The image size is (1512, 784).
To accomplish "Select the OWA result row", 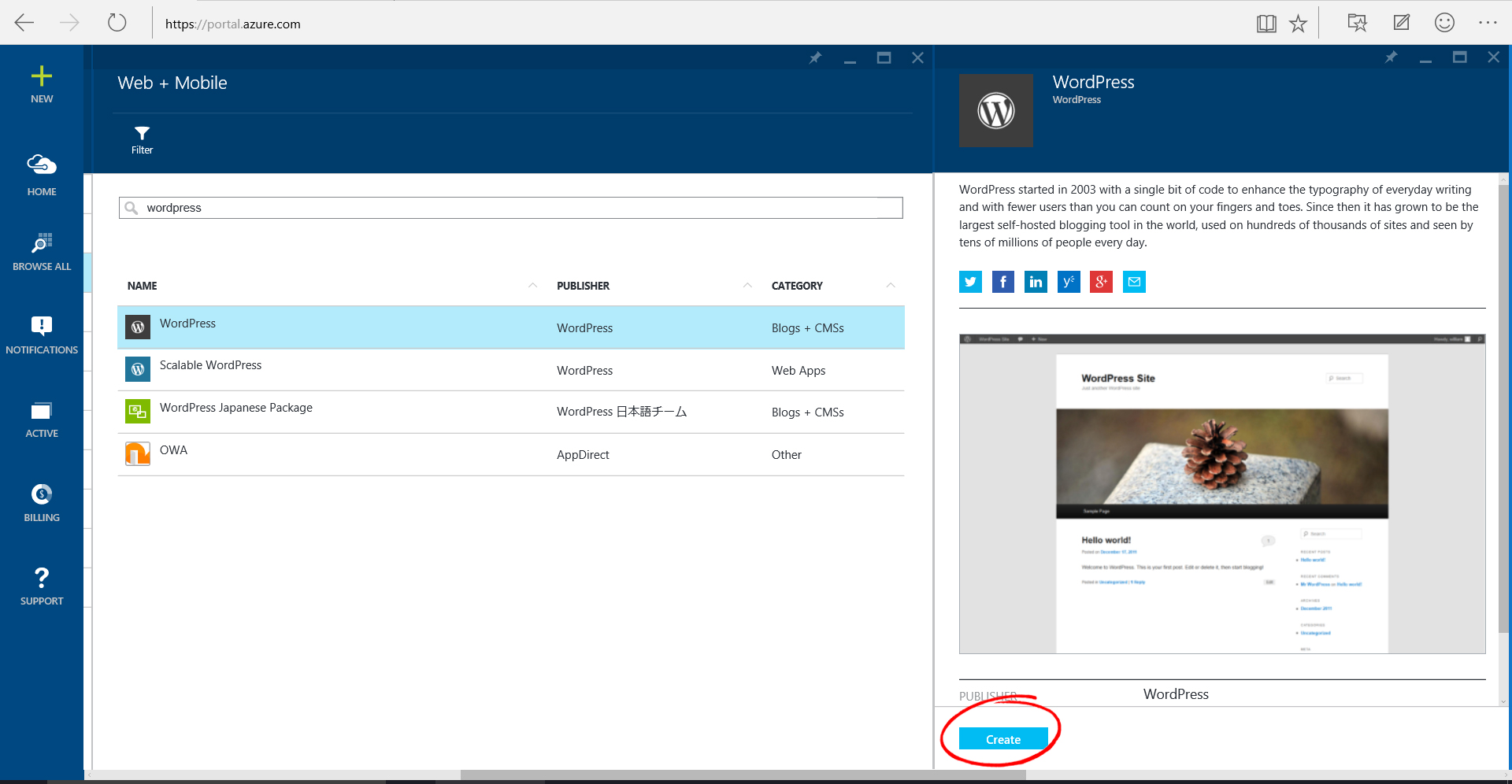I will click(511, 454).
